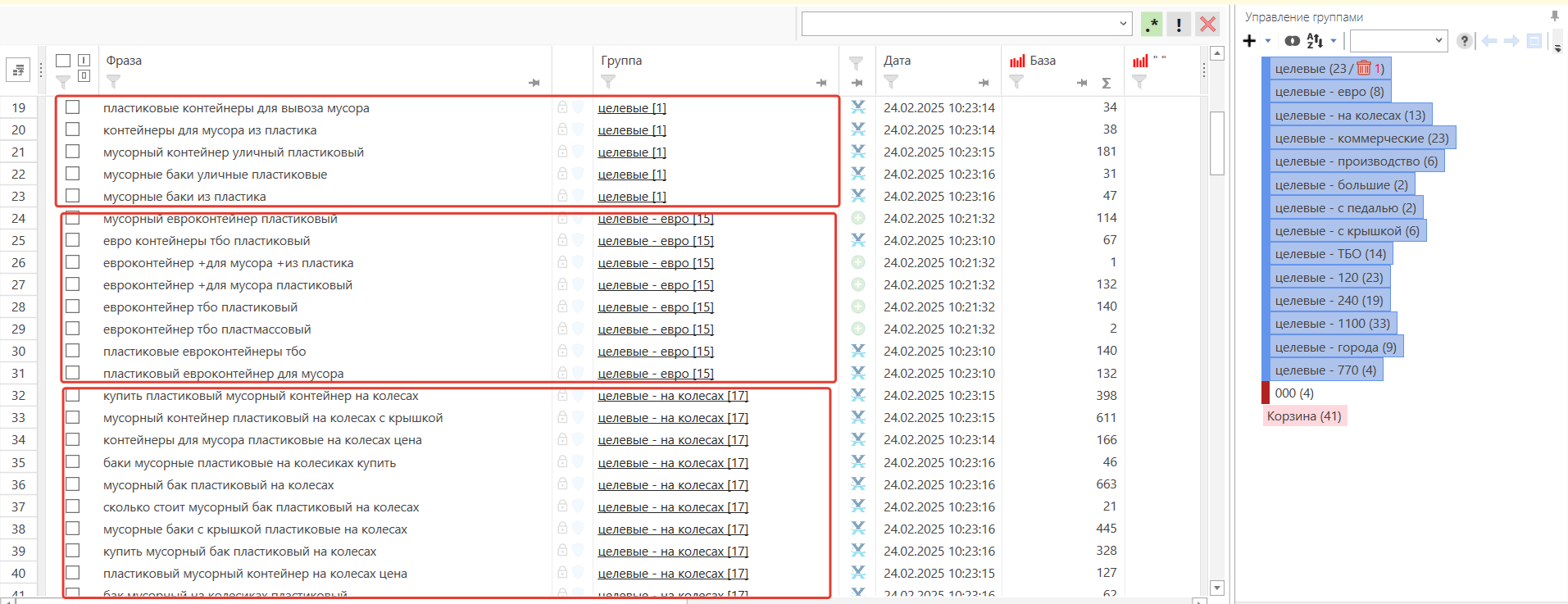Click the База column header
The height and width of the screenshot is (604, 1568).
click(x=1043, y=61)
